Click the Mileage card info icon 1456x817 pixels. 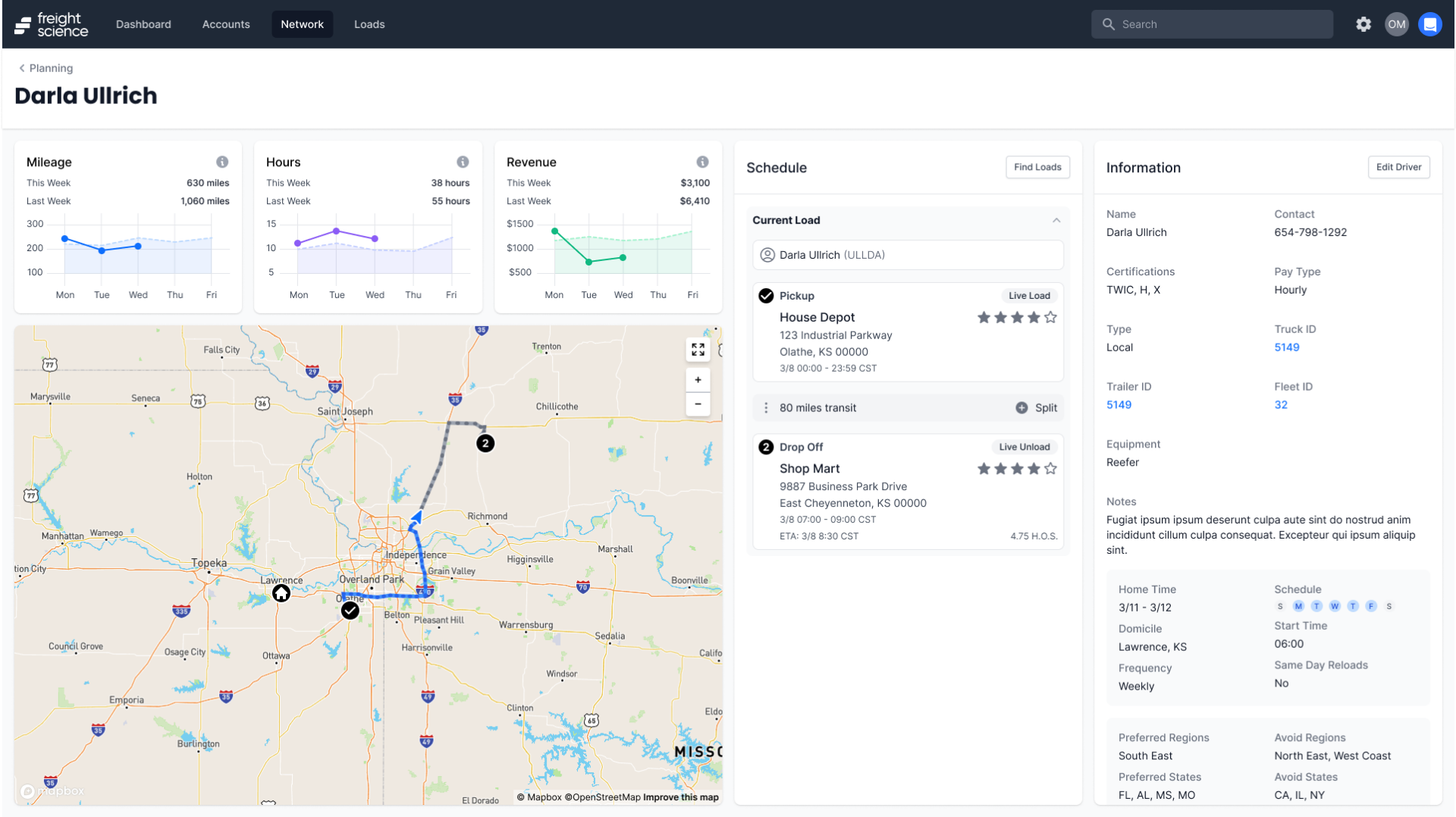[222, 162]
